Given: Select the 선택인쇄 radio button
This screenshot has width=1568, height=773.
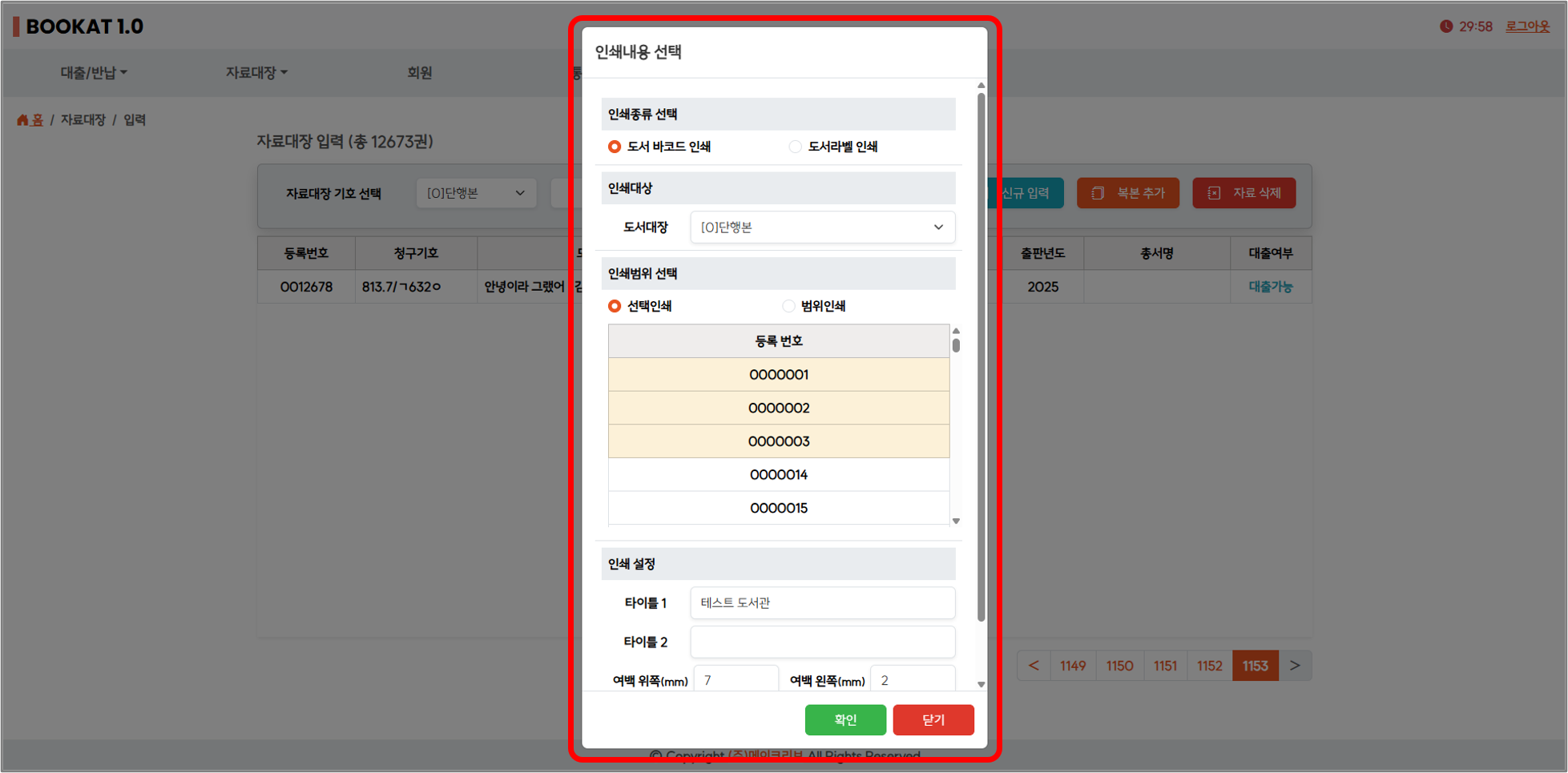Looking at the screenshot, I should pyautogui.click(x=615, y=306).
